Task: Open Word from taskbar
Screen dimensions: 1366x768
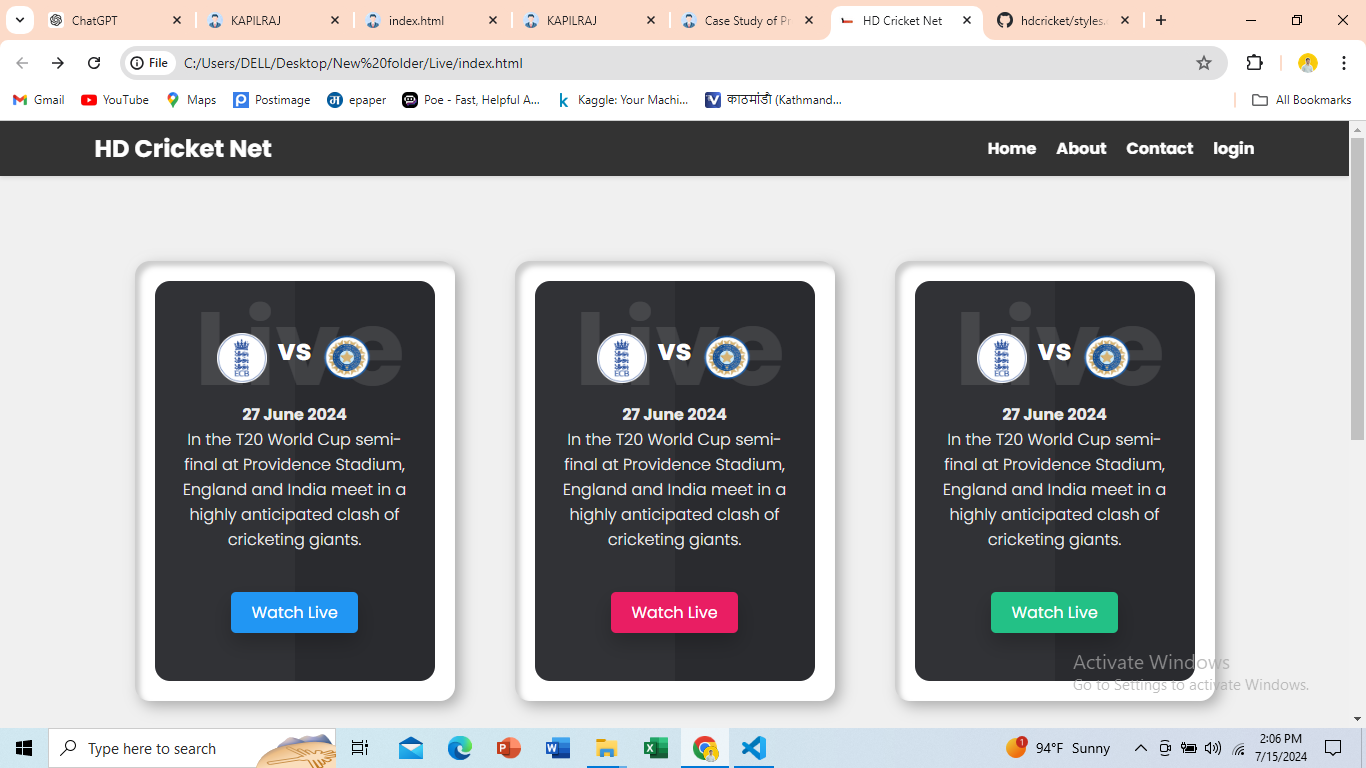Action: pyautogui.click(x=557, y=748)
